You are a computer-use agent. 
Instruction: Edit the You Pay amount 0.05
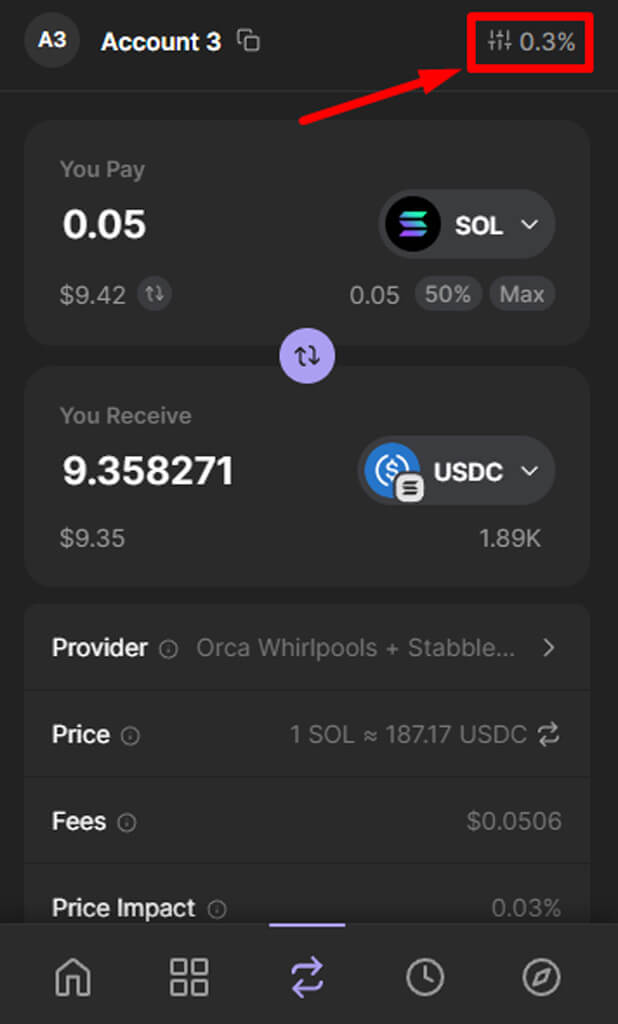pos(105,225)
